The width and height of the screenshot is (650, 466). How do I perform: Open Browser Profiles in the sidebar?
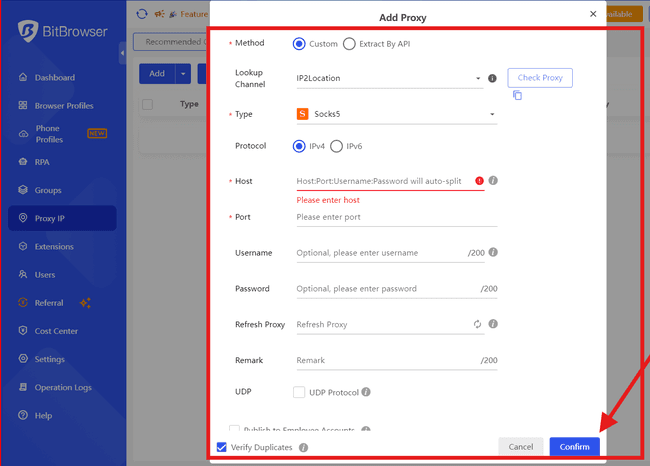point(62,106)
